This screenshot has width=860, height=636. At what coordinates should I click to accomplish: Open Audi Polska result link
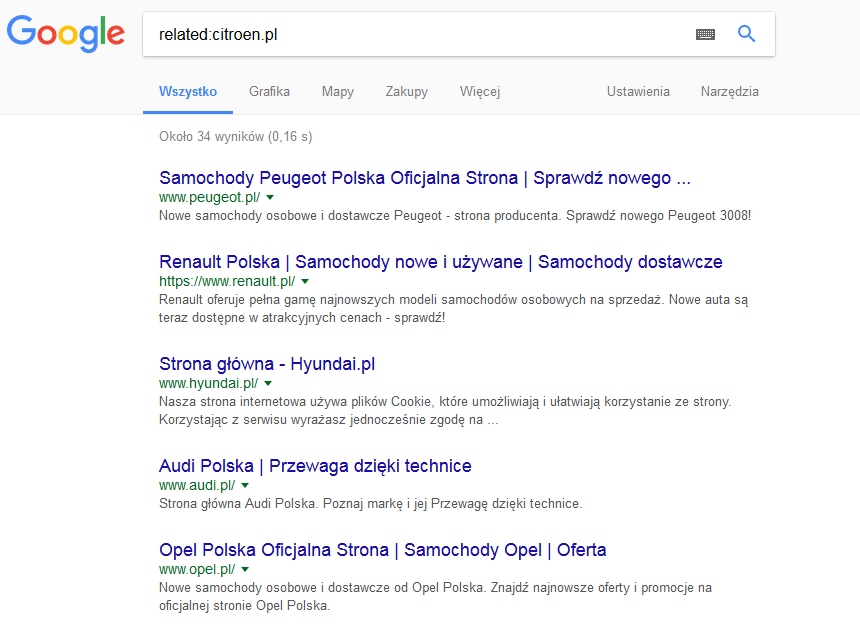[315, 466]
